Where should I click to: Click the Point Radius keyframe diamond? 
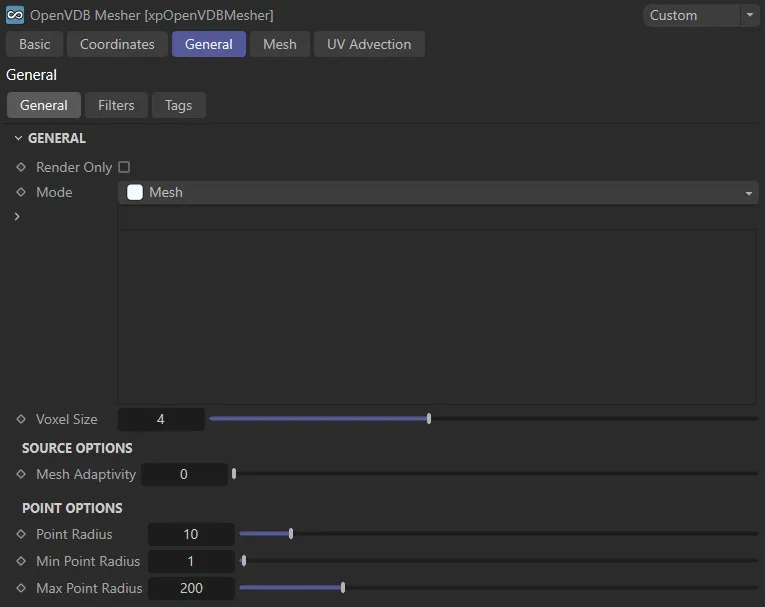[x=21, y=534]
